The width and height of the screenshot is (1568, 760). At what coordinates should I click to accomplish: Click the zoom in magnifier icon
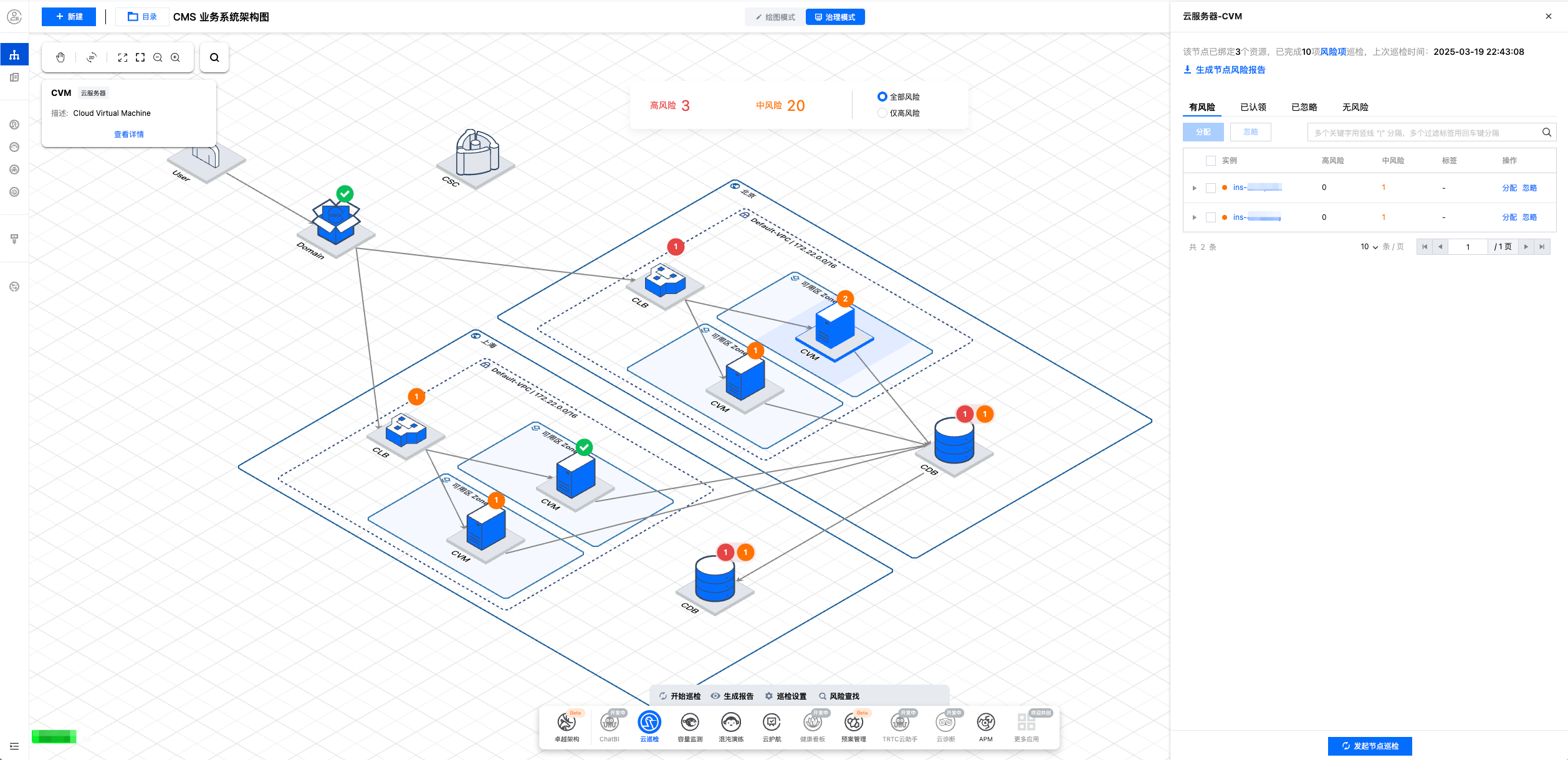coord(176,57)
